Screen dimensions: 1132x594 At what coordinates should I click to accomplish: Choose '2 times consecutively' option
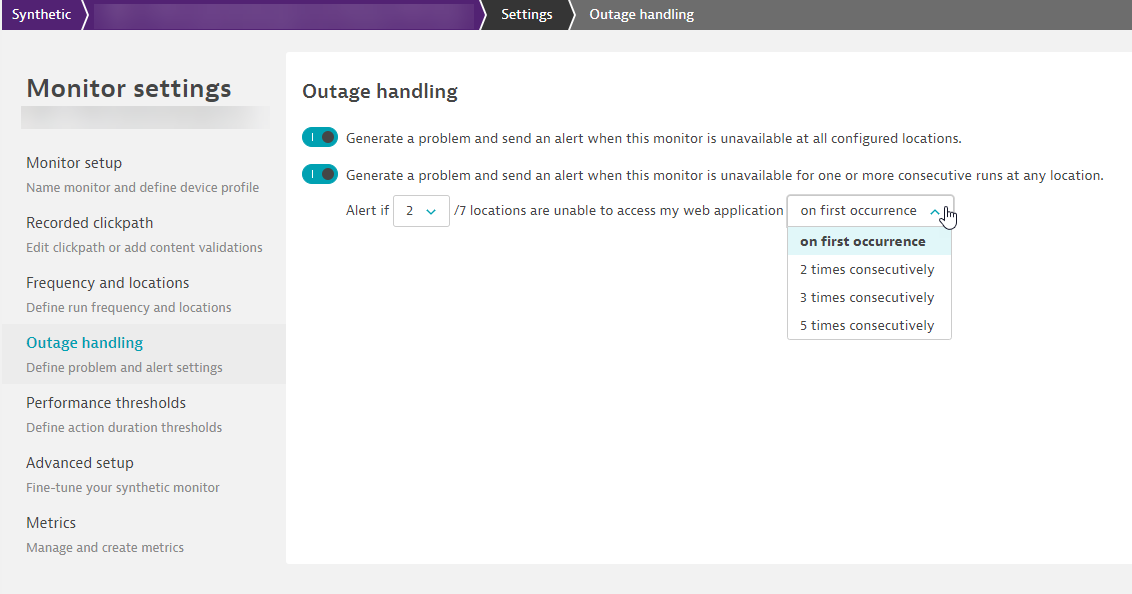(x=868, y=269)
